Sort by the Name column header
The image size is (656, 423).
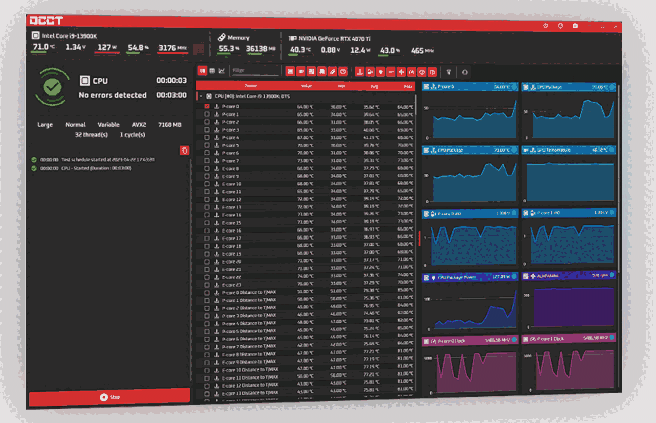[x=251, y=85]
